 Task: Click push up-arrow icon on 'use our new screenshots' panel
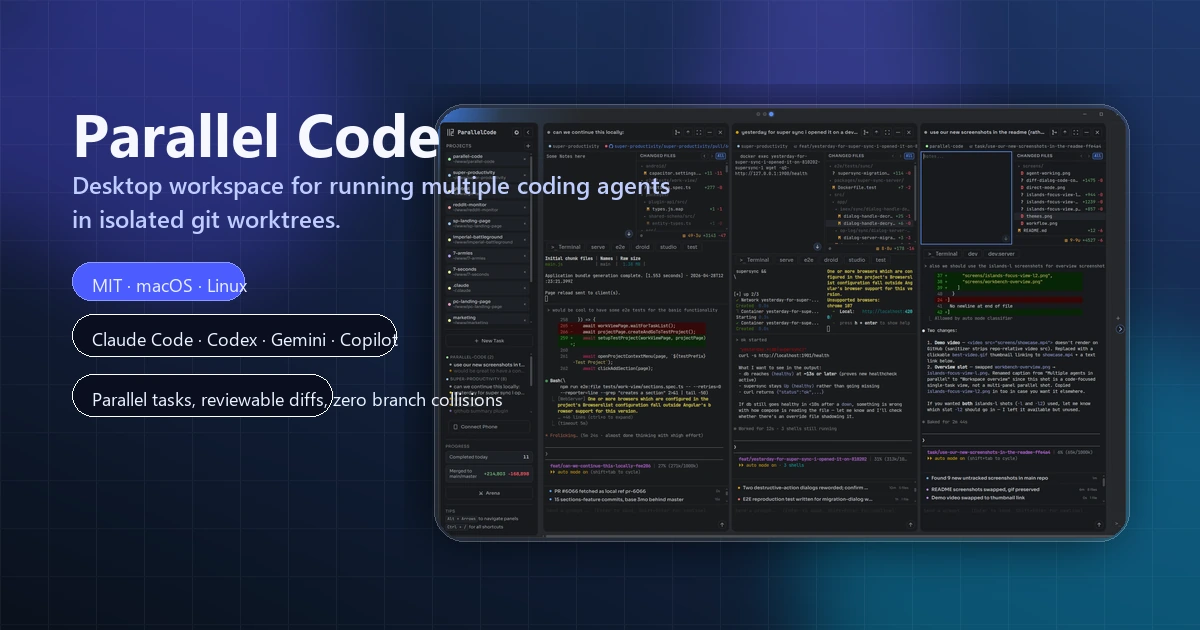(x=1065, y=132)
